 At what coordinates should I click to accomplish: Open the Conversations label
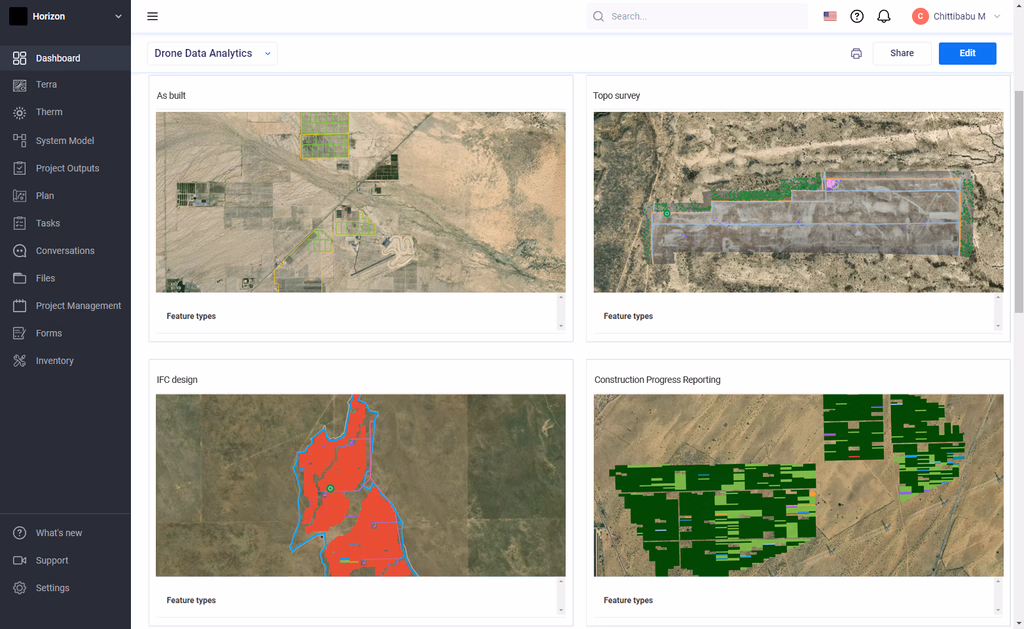[x=65, y=251]
